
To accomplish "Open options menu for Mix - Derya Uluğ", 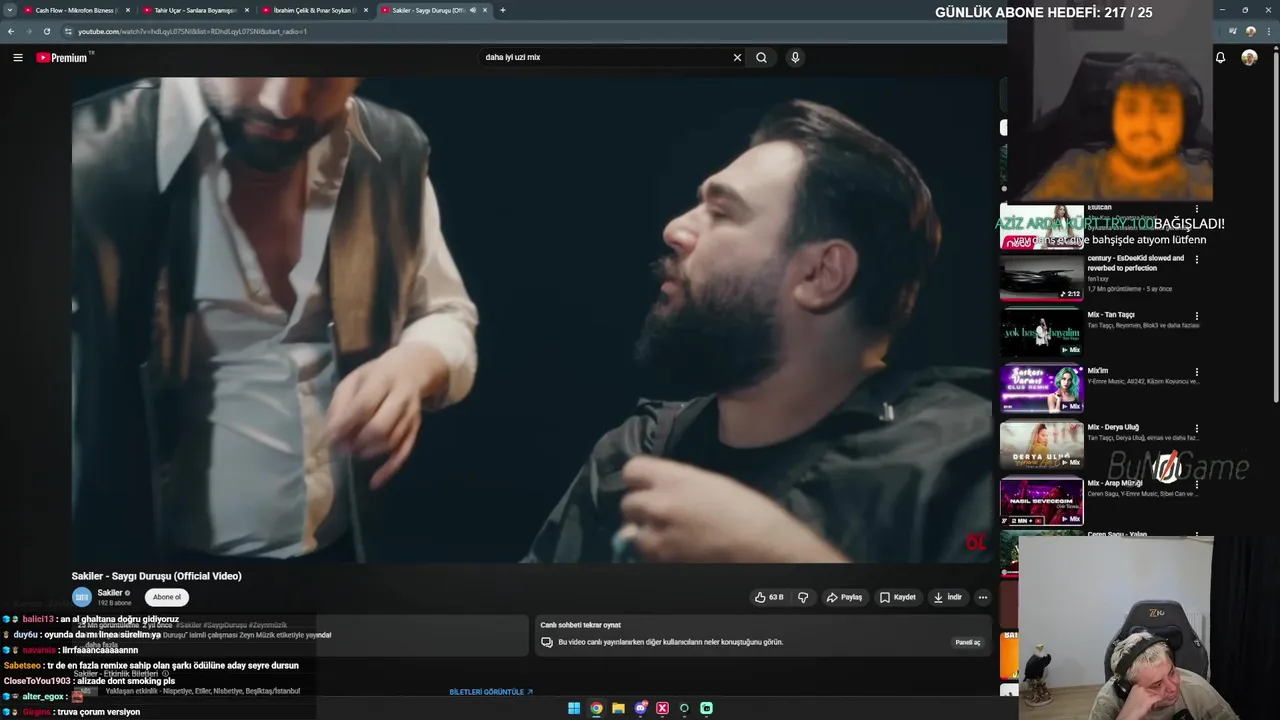I will tap(1196, 428).
